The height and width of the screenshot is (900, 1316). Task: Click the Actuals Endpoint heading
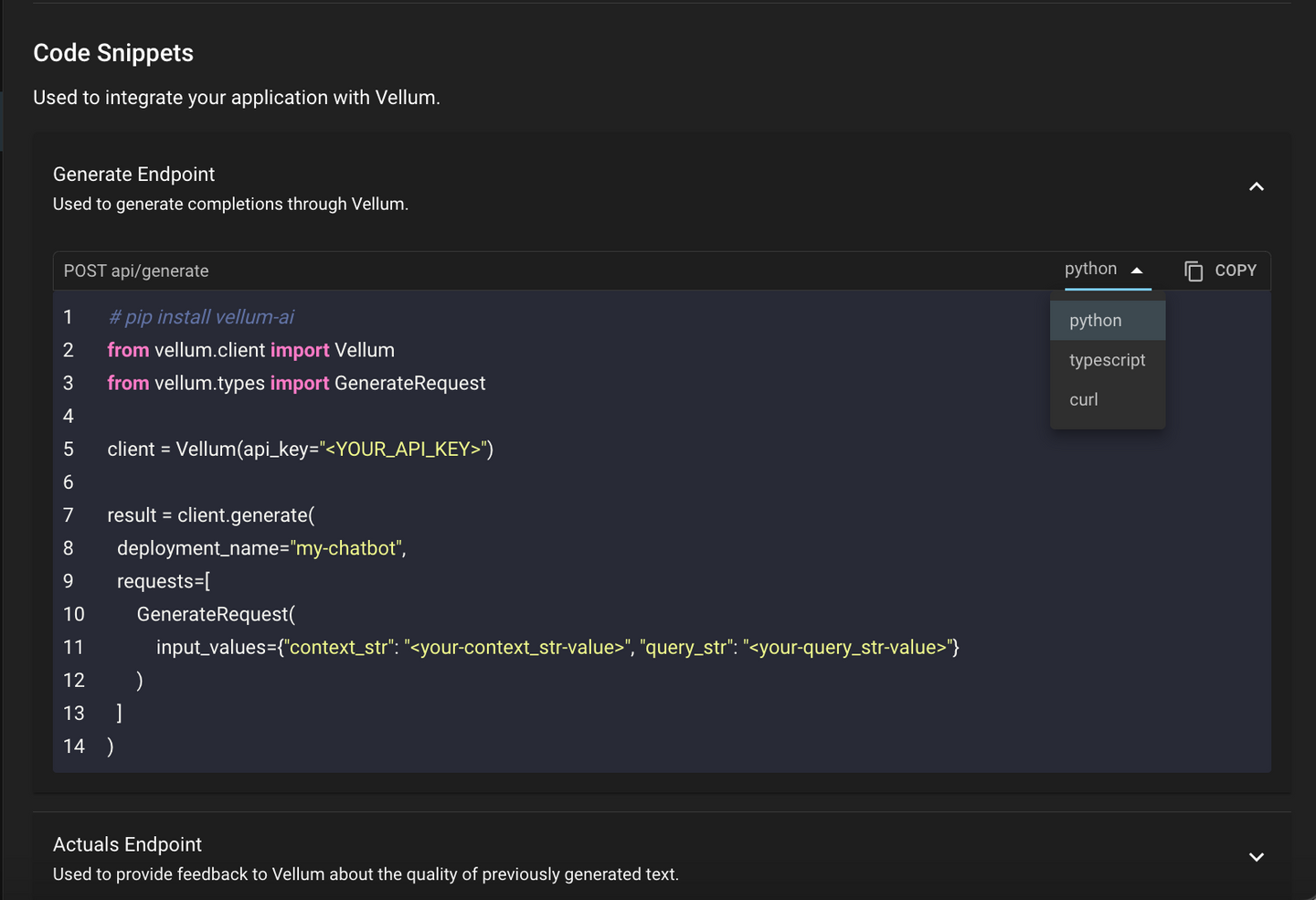pos(127,844)
